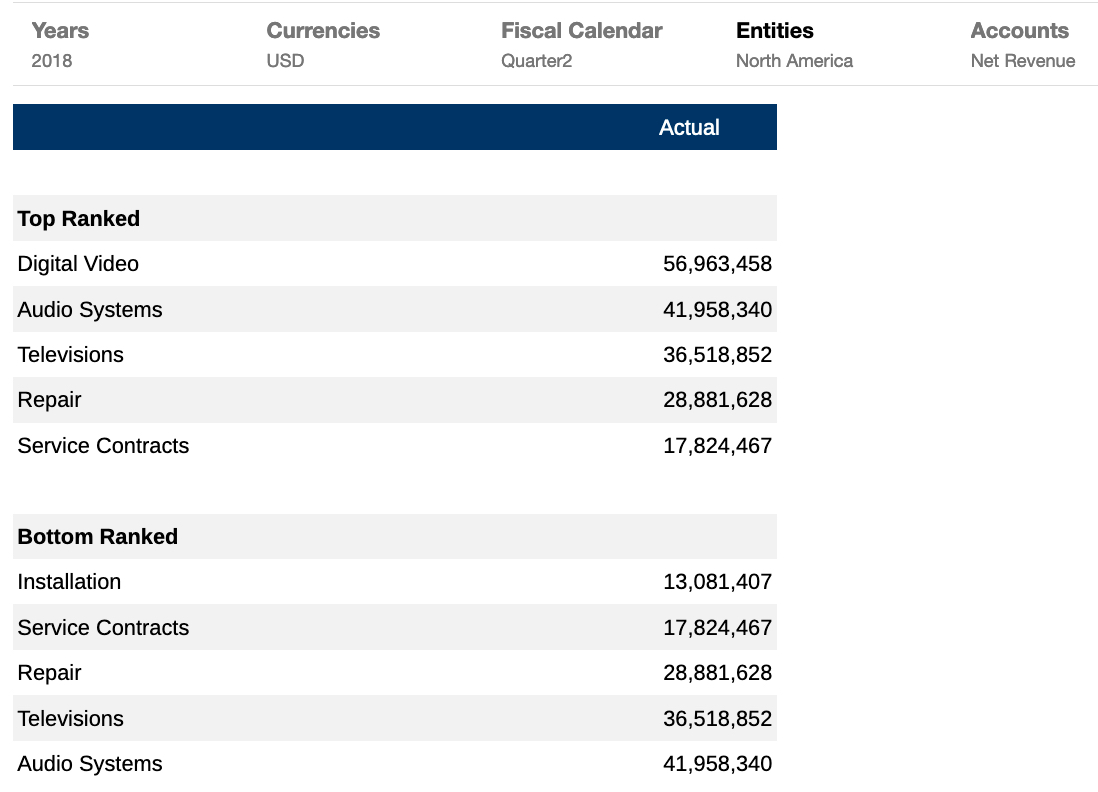The height and width of the screenshot is (792, 1098).
Task: Open the Fiscal Calendar dimension selector
Action: tap(581, 31)
